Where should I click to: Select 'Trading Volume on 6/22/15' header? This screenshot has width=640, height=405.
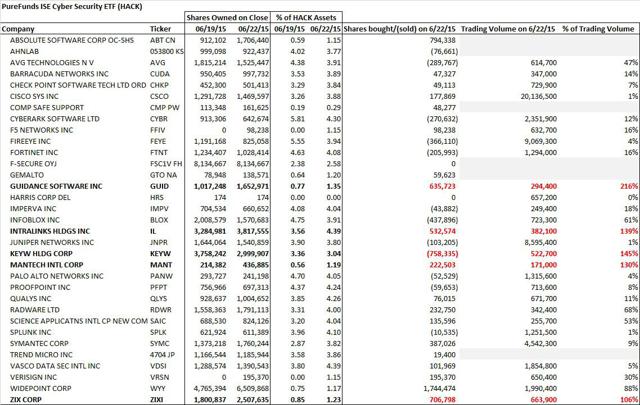[508, 29]
